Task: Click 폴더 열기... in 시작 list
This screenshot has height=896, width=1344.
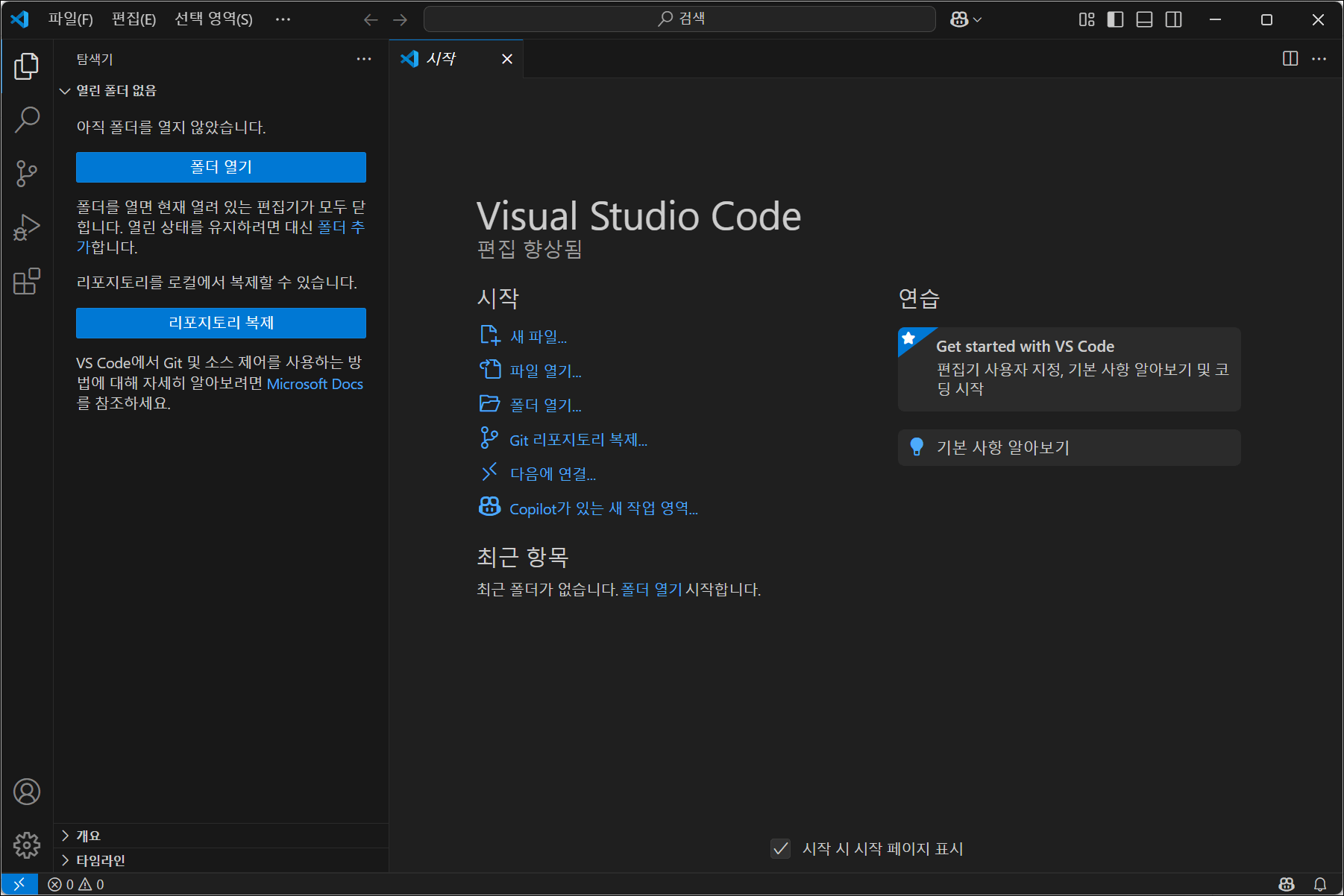Action: tap(530, 405)
